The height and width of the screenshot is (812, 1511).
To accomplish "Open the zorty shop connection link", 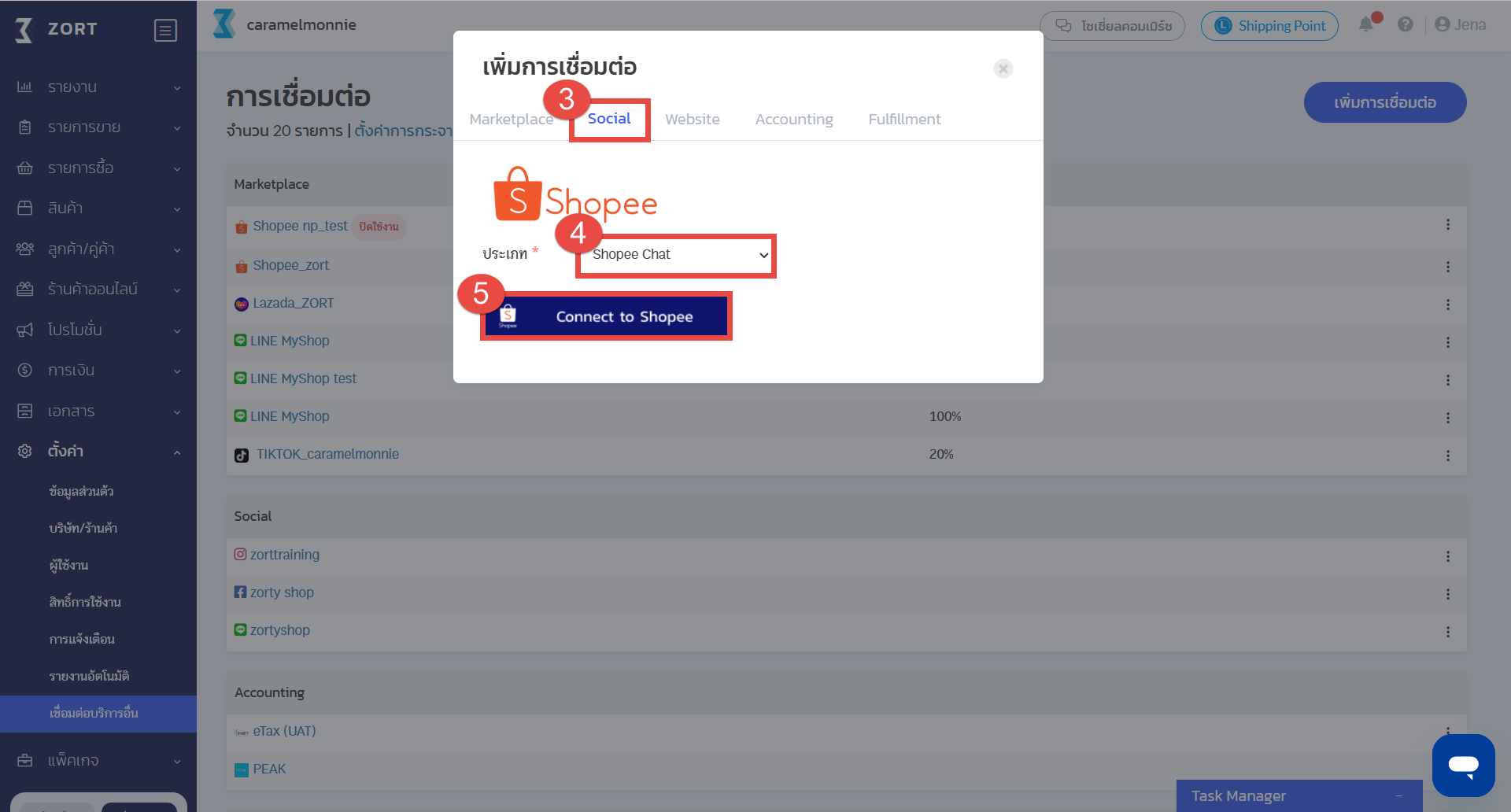I will (282, 593).
